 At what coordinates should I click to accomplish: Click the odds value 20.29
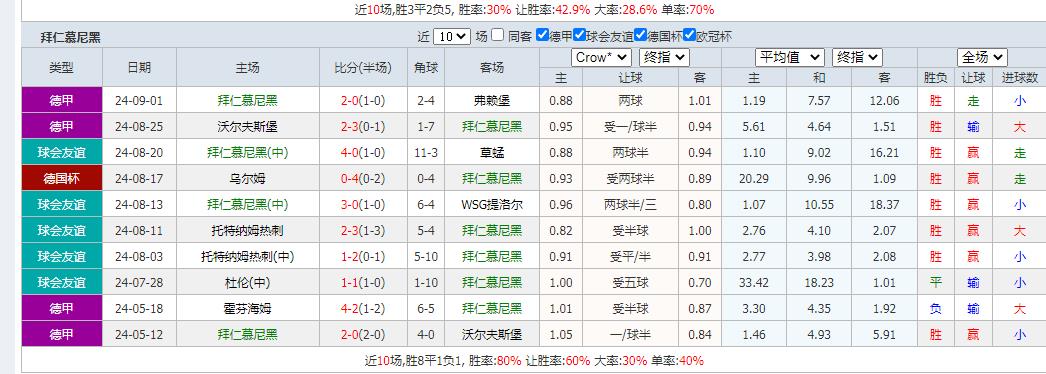754,179
